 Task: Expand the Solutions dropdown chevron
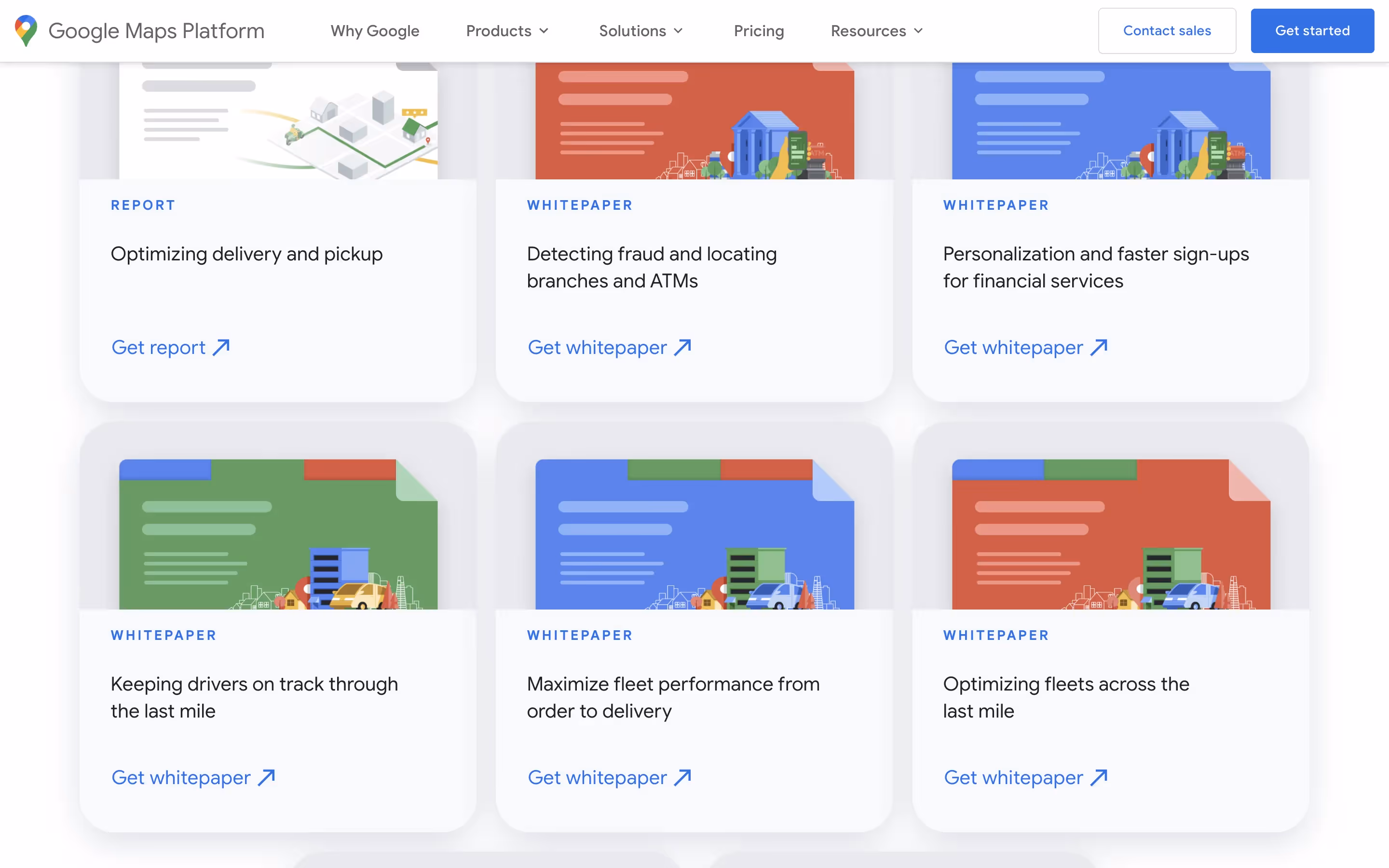click(679, 31)
